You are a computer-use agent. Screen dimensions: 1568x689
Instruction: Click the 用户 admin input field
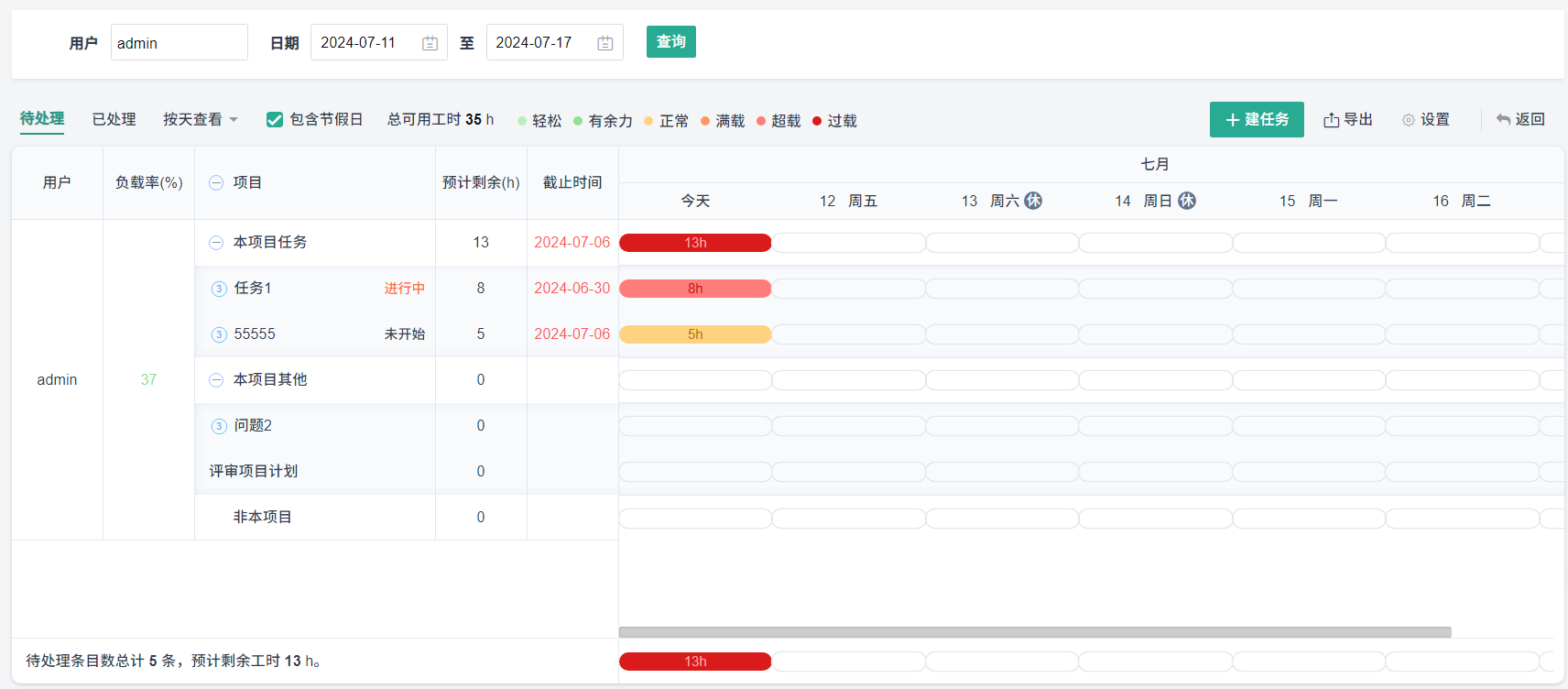click(180, 42)
